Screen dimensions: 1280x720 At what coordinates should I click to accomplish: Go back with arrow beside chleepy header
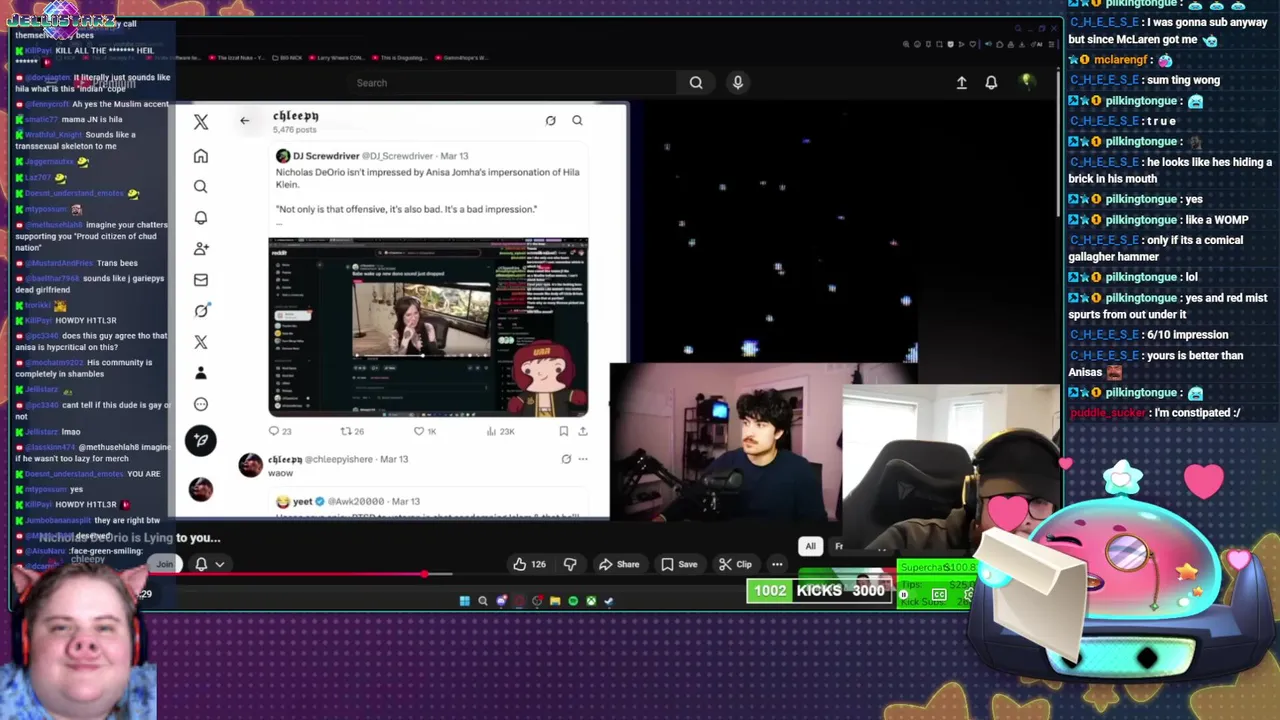coord(245,121)
